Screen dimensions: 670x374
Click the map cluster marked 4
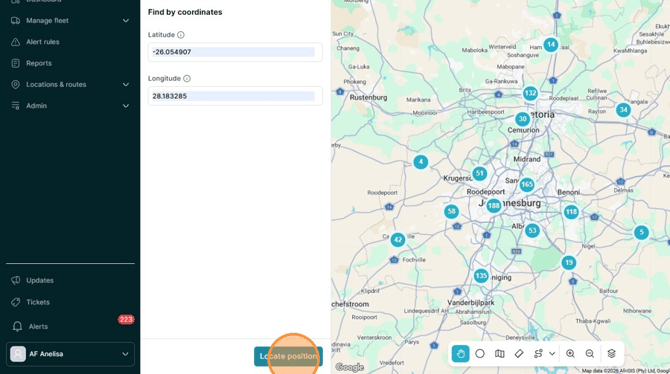click(x=420, y=162)
